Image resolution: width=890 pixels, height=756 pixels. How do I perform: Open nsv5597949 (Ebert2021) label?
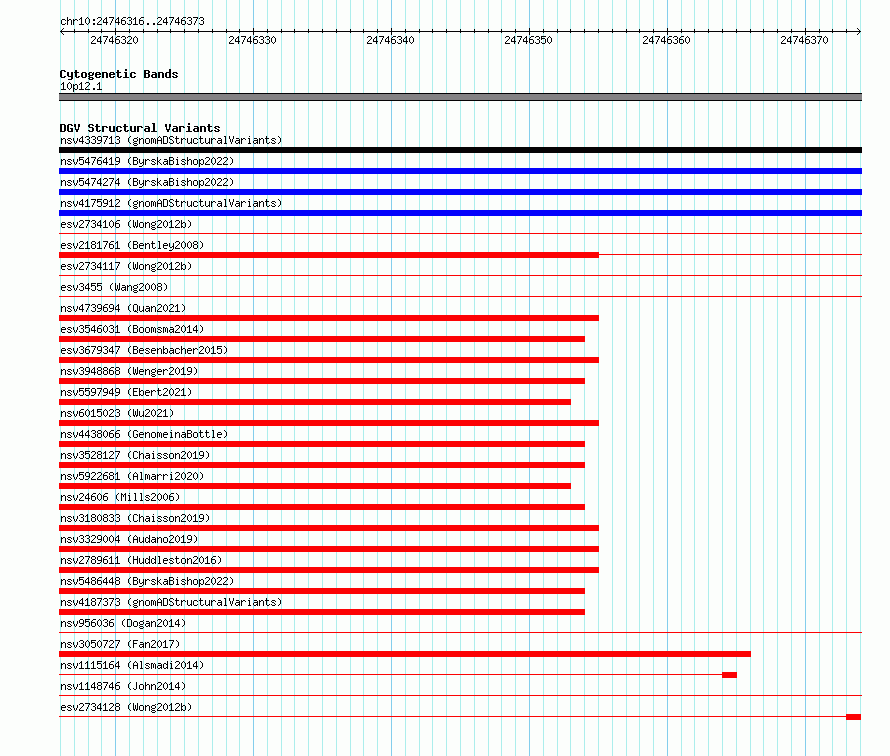pyautogui.click(x=126, y=392)
